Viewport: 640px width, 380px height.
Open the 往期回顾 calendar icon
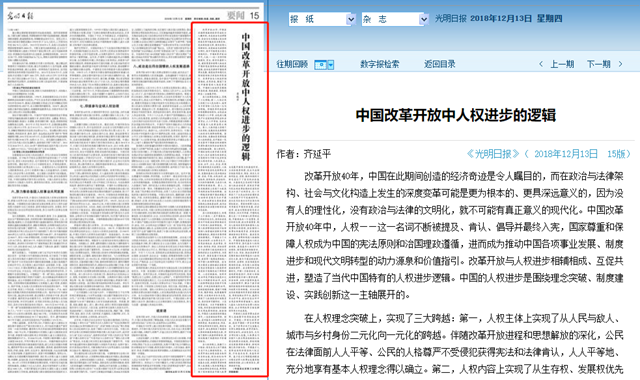pyautogui.click(x=321, y=64)
